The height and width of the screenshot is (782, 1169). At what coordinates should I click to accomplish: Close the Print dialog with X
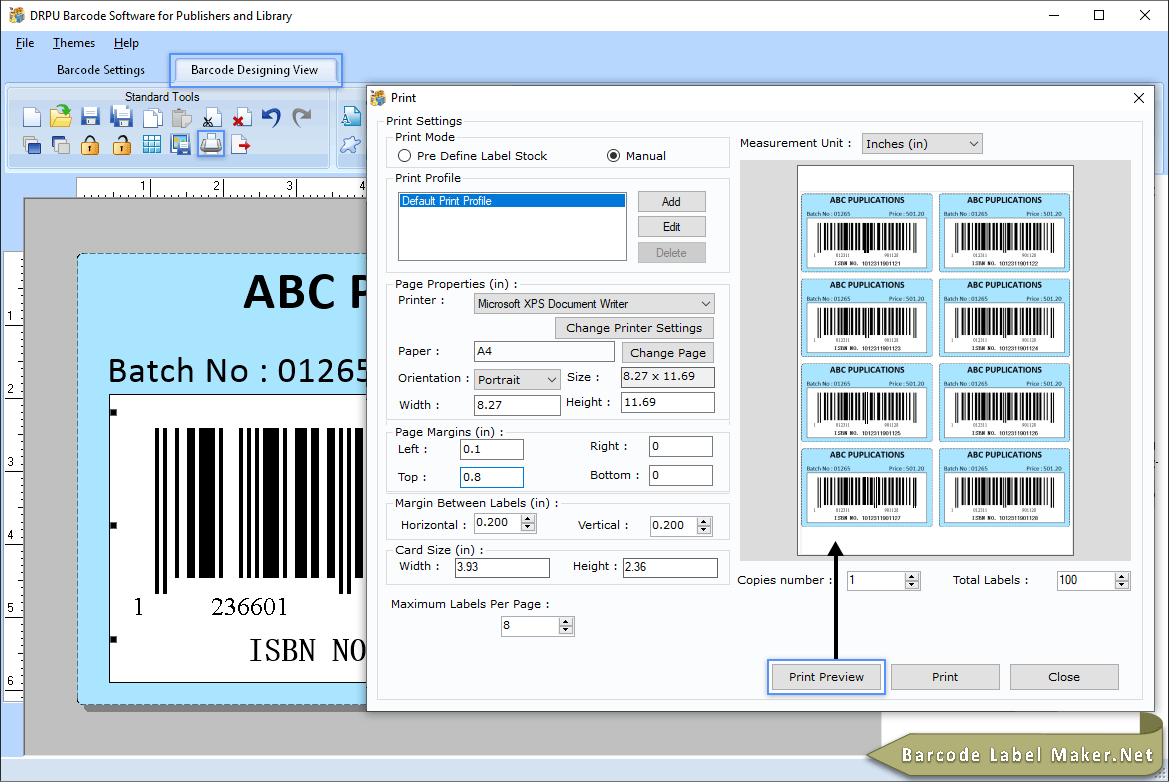[1138, 98]
